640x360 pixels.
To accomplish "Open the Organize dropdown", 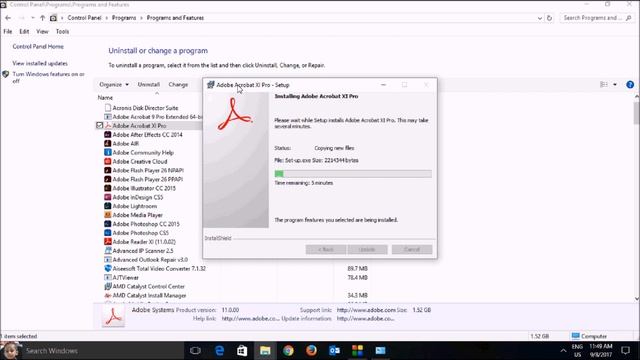I will pyautogui.click(x=114, y=84).
